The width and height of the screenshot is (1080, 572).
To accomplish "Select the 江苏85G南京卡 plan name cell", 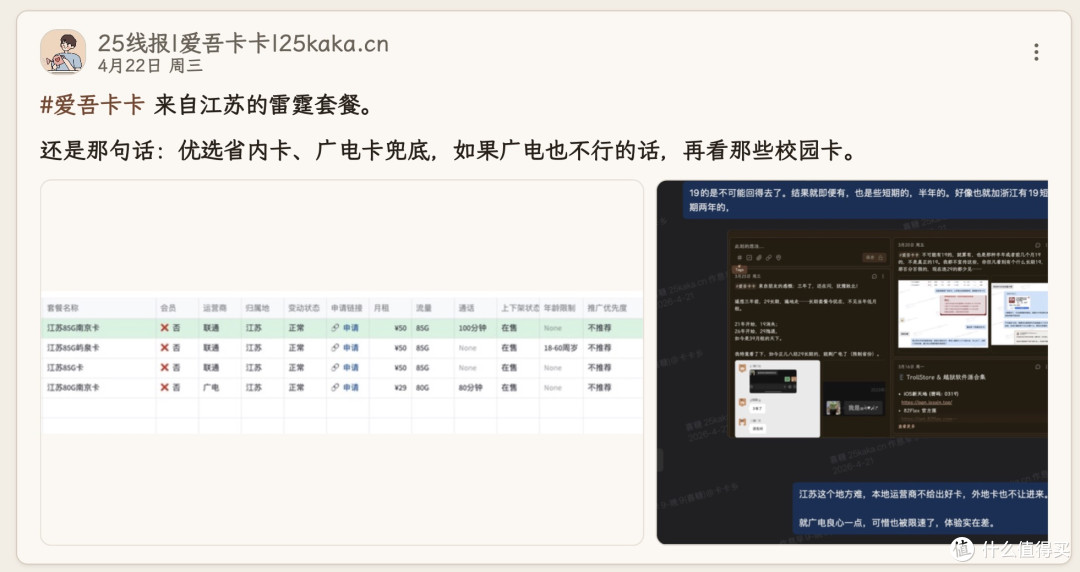I will tap(73, 328).
